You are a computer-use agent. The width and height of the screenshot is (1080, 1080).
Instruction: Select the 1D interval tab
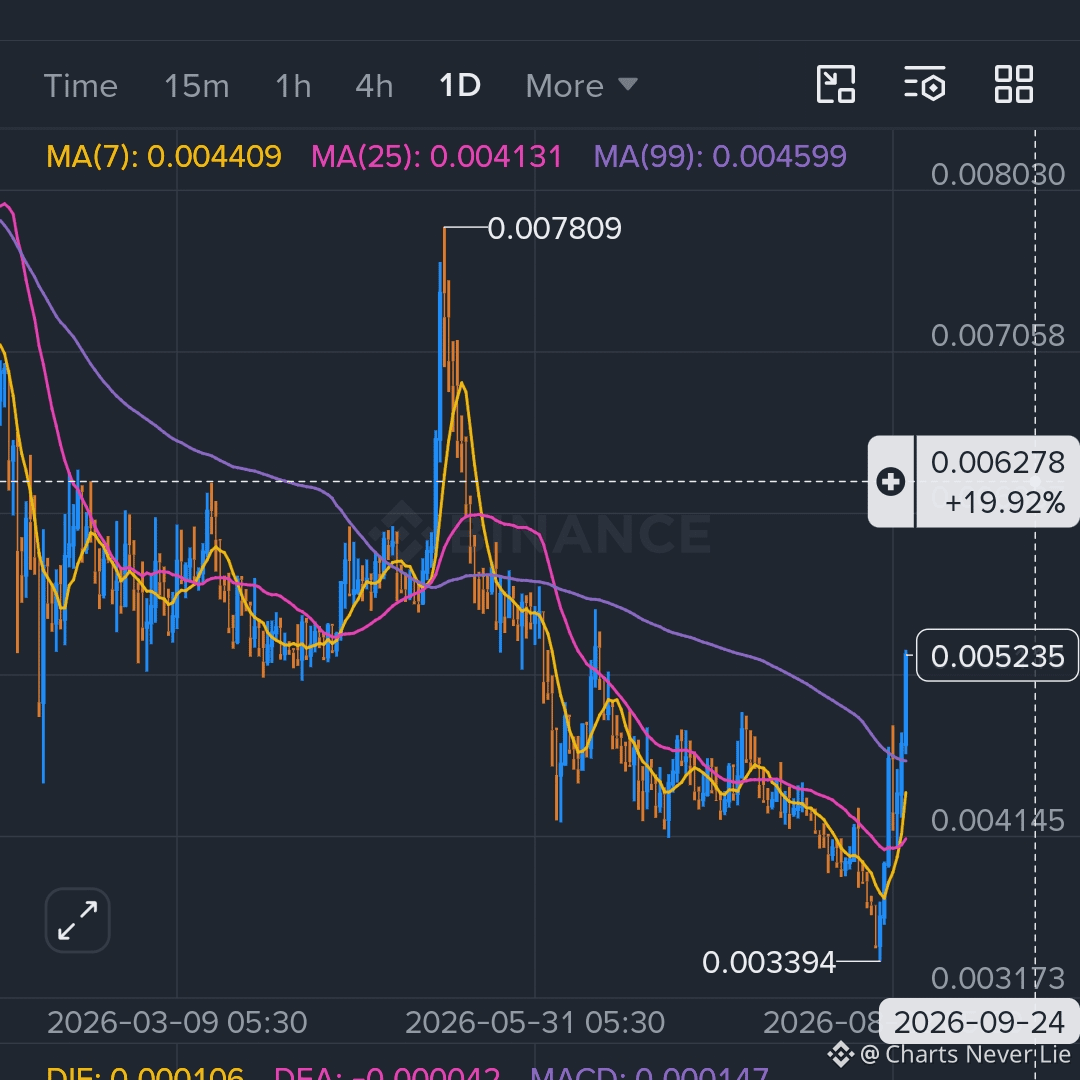[459, 85]
